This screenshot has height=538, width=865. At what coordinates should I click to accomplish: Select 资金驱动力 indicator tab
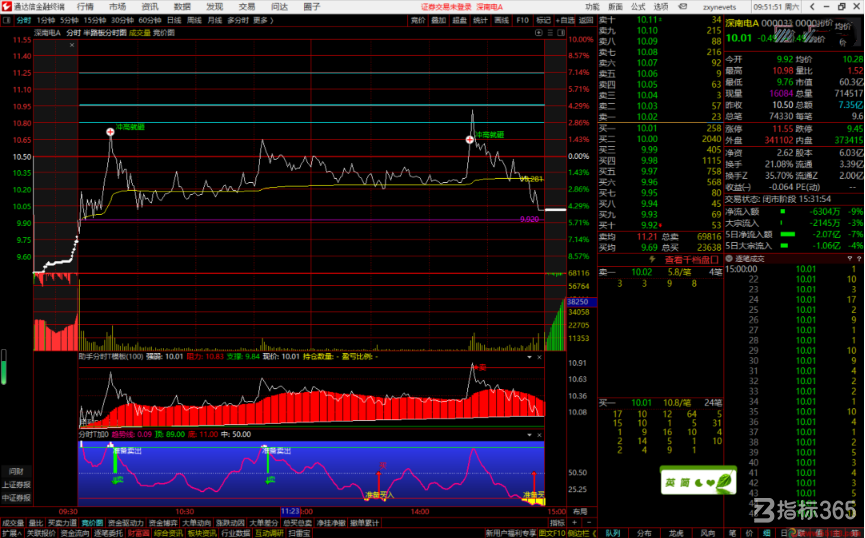[x=126, y=523]
